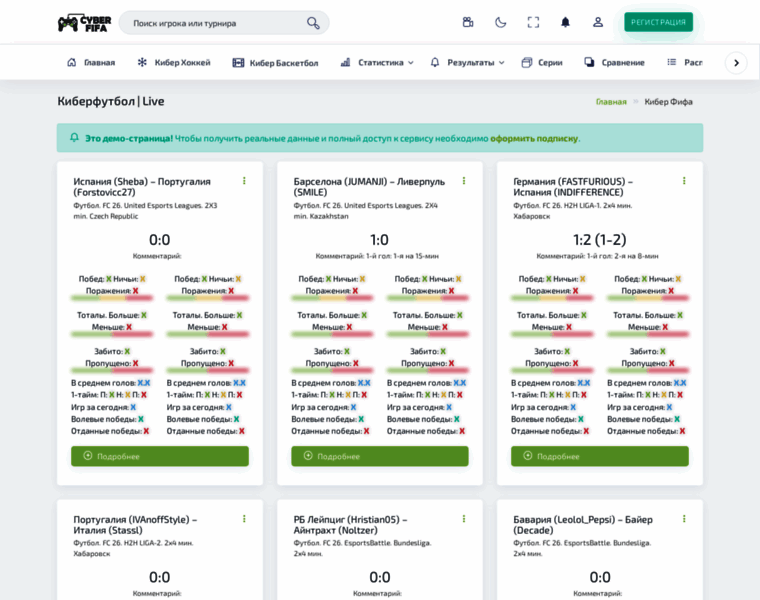Click the home icon next to Главная

coord(72,62)
